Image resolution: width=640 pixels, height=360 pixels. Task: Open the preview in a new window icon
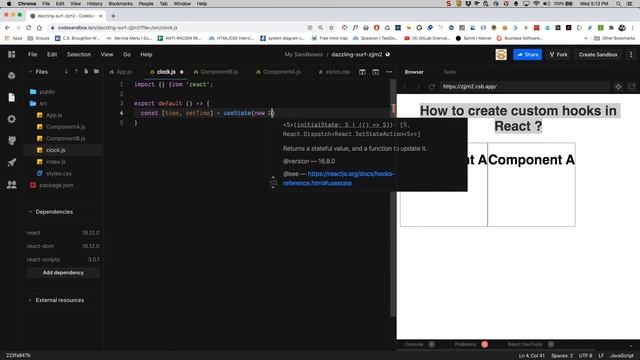click(631, 87)
